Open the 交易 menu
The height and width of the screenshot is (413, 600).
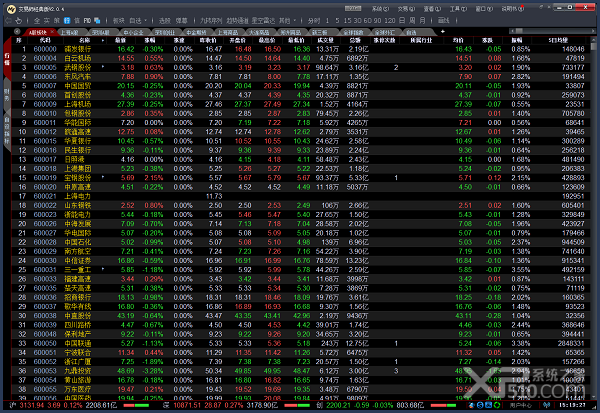406,8
